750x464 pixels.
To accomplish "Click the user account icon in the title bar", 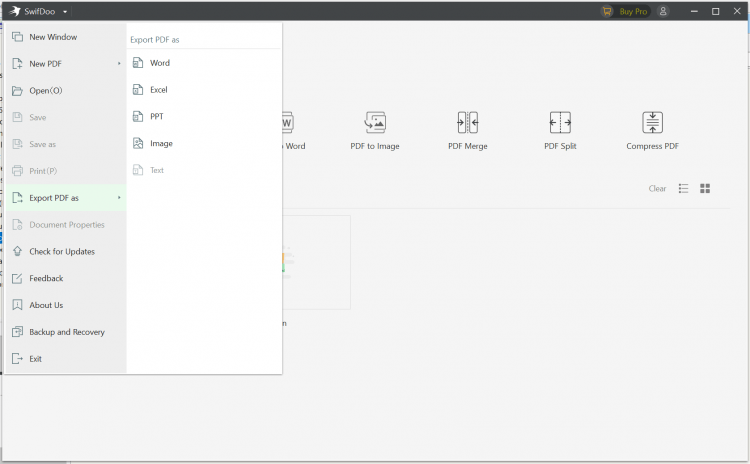I will (x=663, y=11).
